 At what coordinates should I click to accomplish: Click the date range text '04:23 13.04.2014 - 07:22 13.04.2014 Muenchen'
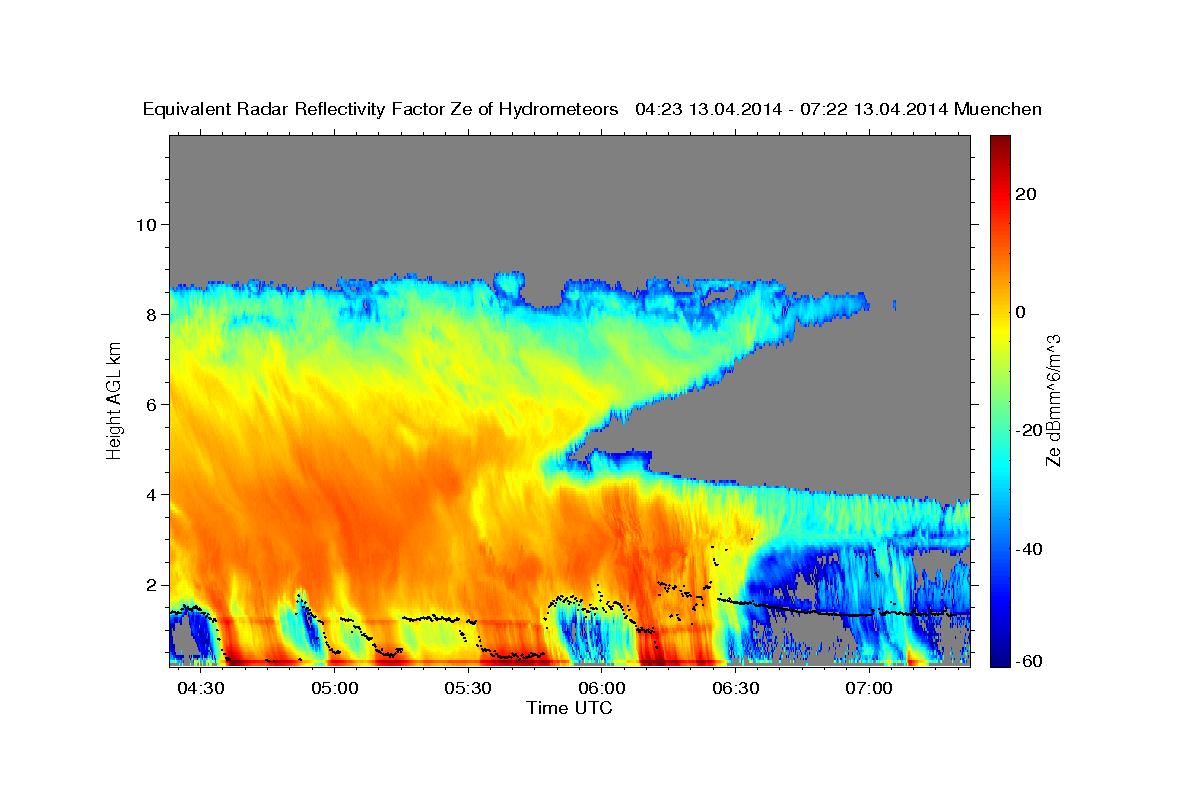click(839, 109)
